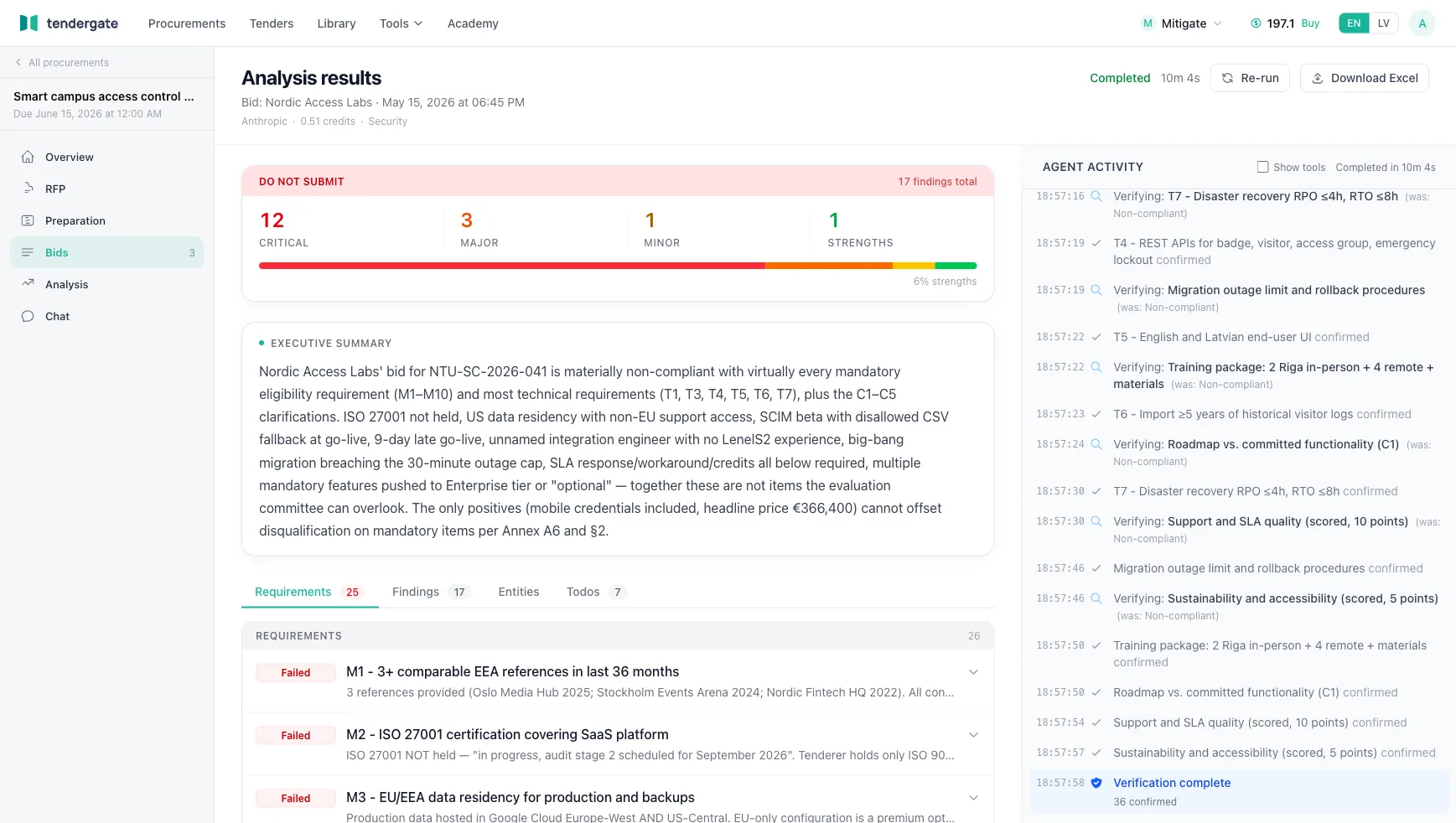
Task: Click the back arrow beside All procurements
Action: click(x=18, y=63)
